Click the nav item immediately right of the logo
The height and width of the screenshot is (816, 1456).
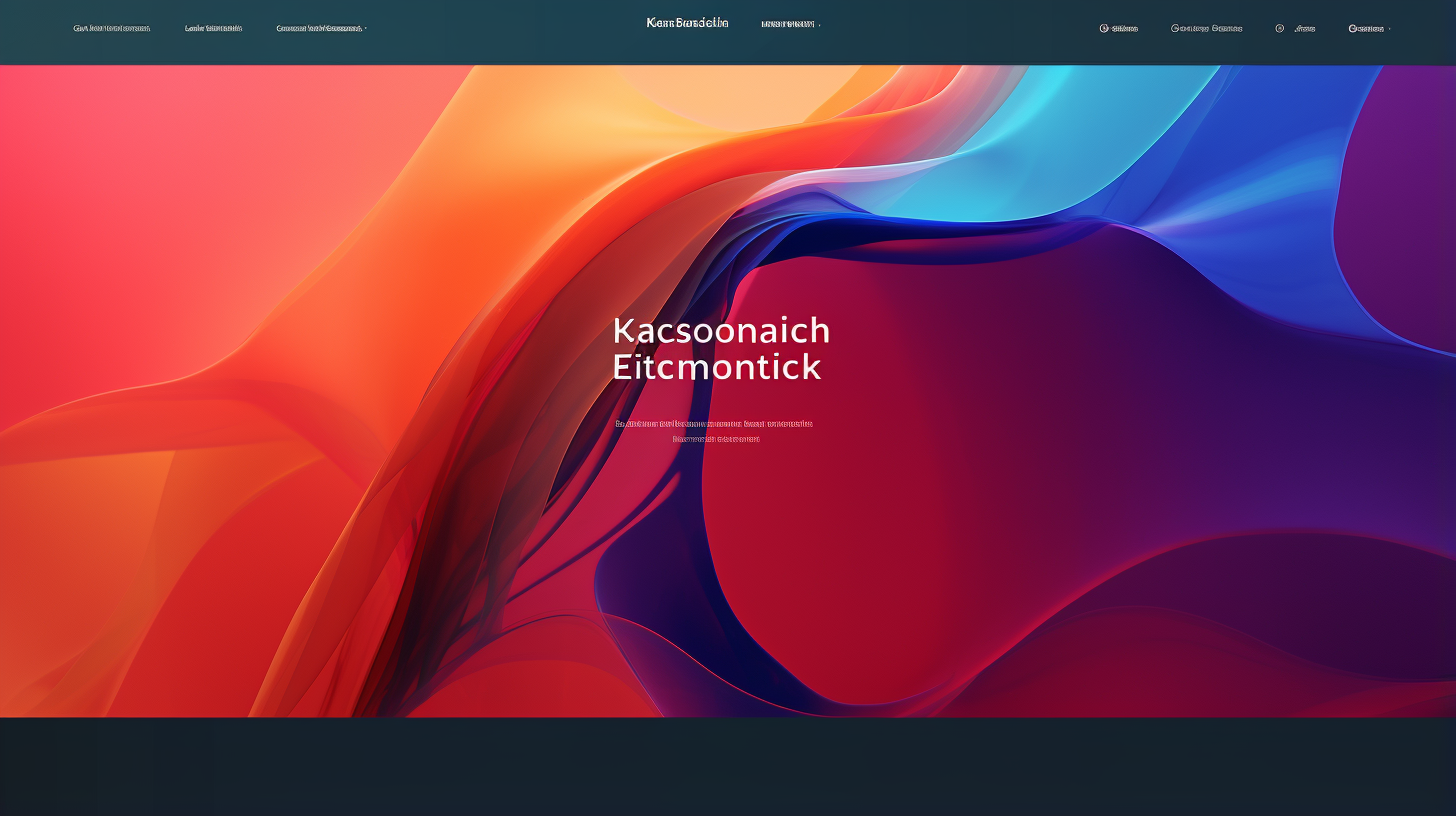click(789, 23)
